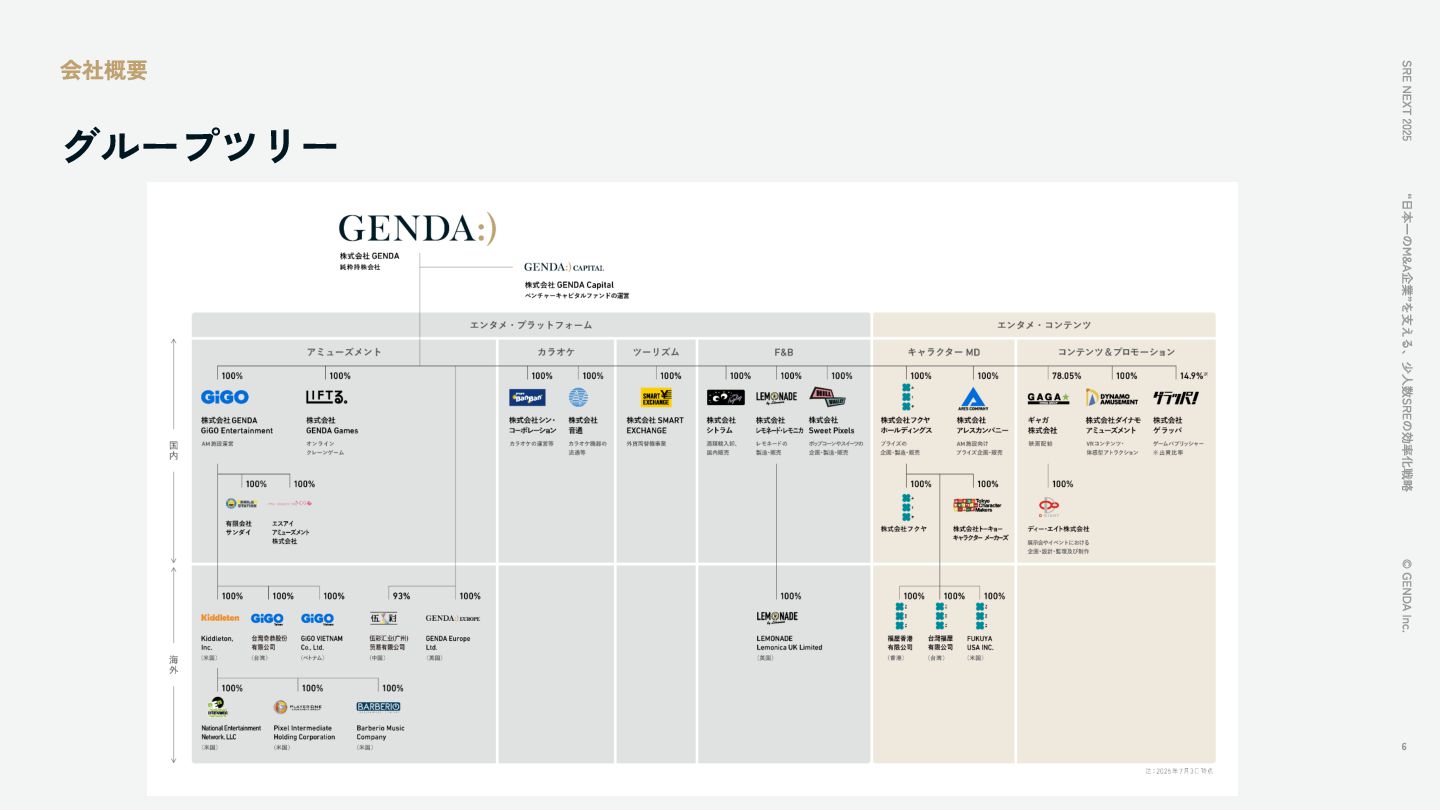Select the 株式会社 GENDA Capital name text
The width and height of the screenshot is (1440, 810).
tap(569, 285)
